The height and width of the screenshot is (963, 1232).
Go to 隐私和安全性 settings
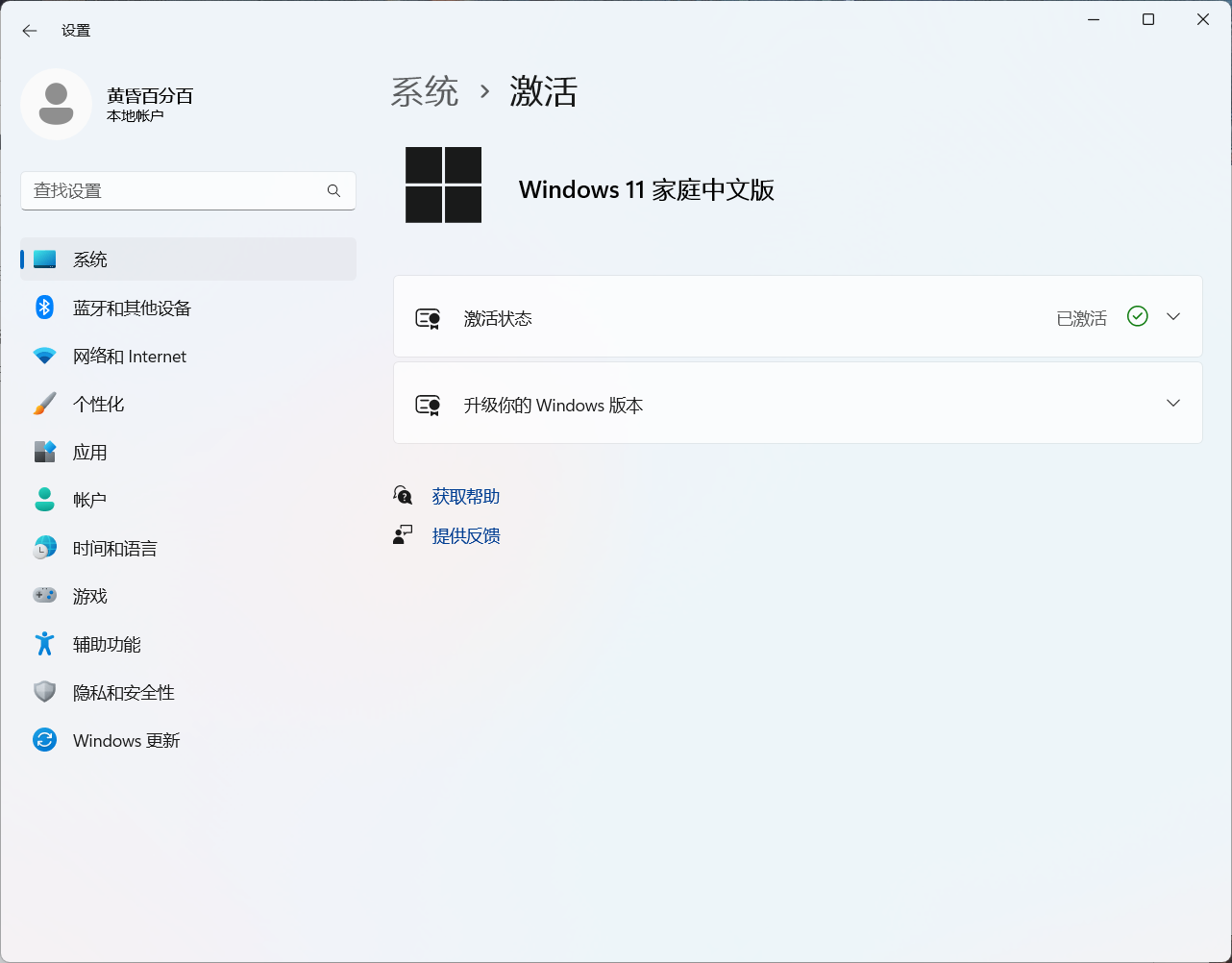pos(188,692)
